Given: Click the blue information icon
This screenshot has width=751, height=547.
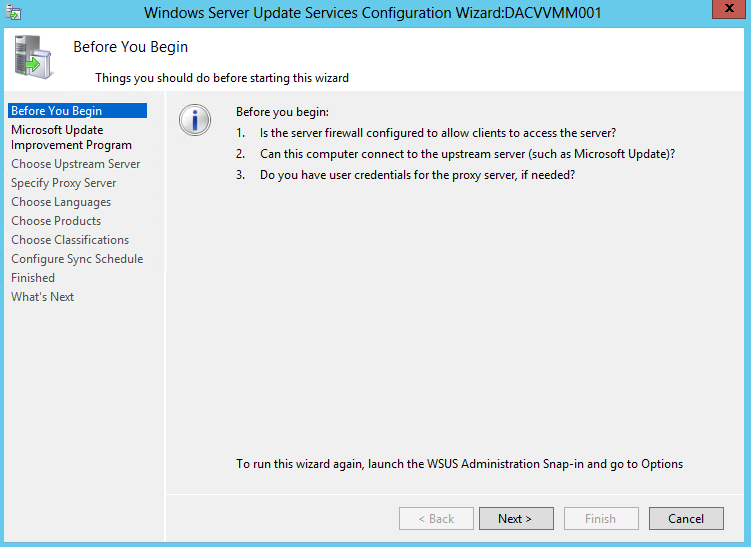Looking at the screenshot, I should [195, 120].
